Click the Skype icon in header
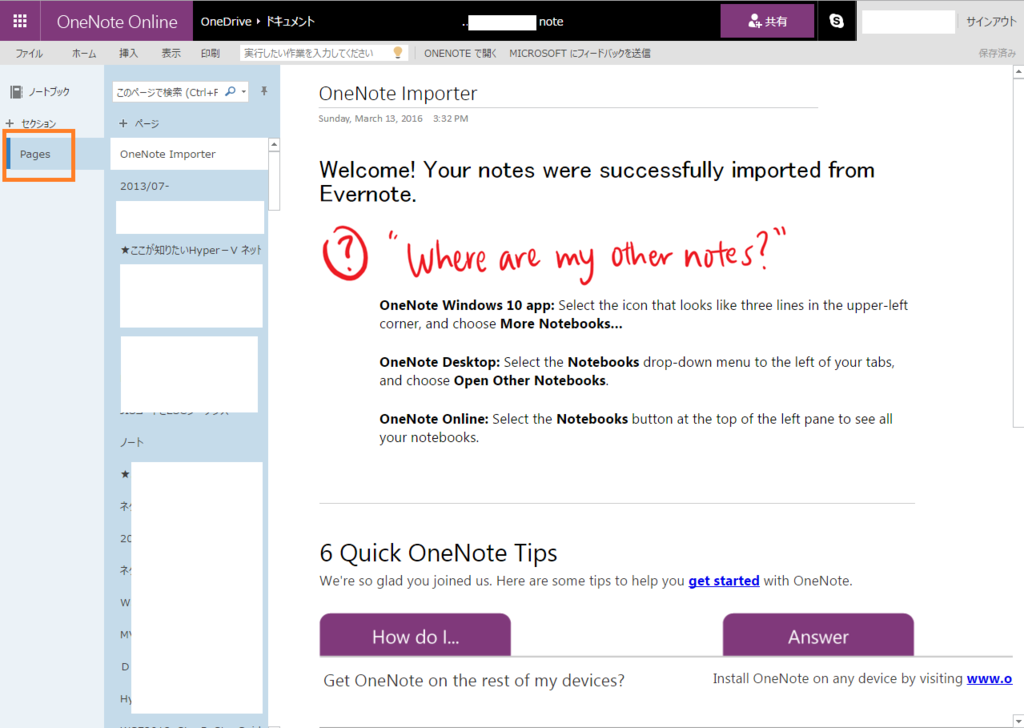Screen dimensions: 1024x728 [x=836, y=21]
